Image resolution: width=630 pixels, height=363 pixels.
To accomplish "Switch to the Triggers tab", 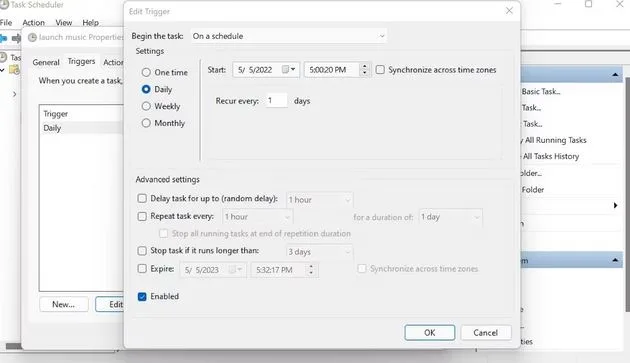I will 82,62.
